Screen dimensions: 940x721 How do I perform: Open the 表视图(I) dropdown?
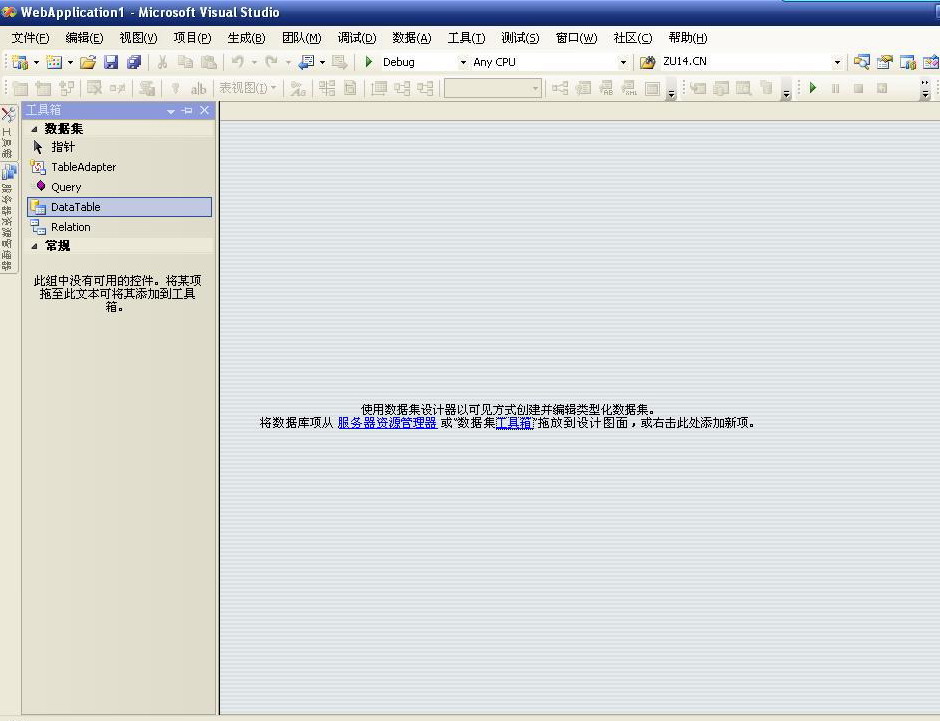[248, 88]
